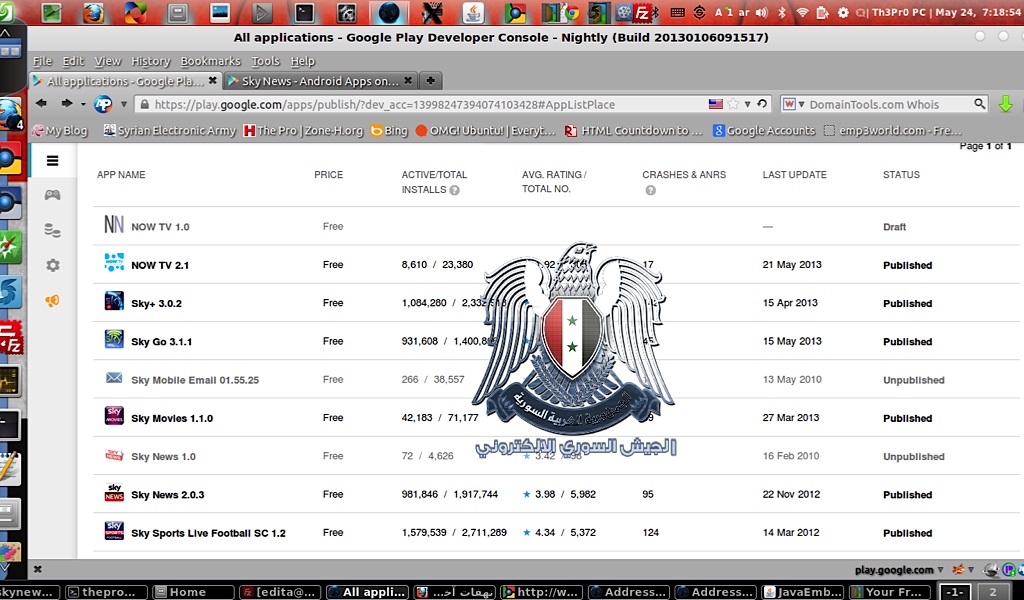This screenshot has height=600, width=1024.
Task: Click the Sky Go 3.1.1 app icon
Action: click(114, 339)
